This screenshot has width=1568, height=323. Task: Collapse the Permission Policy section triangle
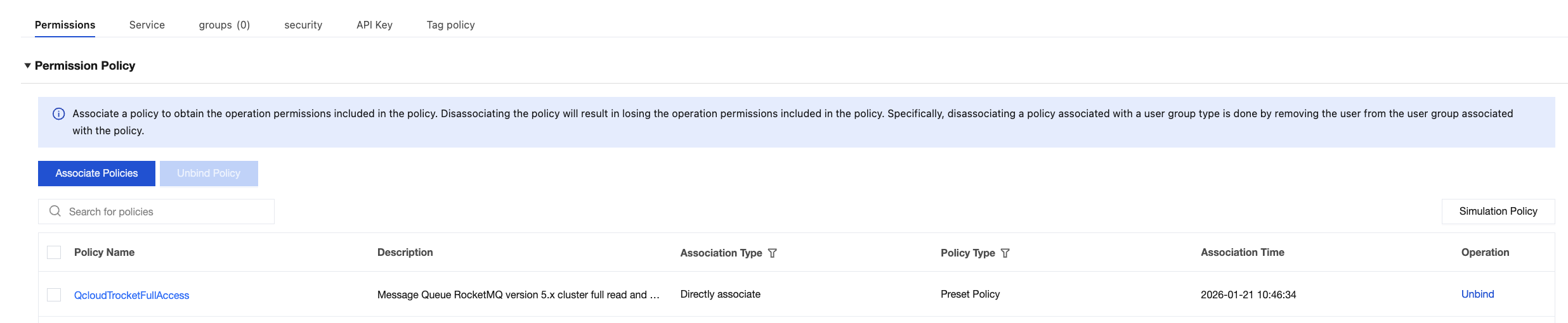click(27, 65)
